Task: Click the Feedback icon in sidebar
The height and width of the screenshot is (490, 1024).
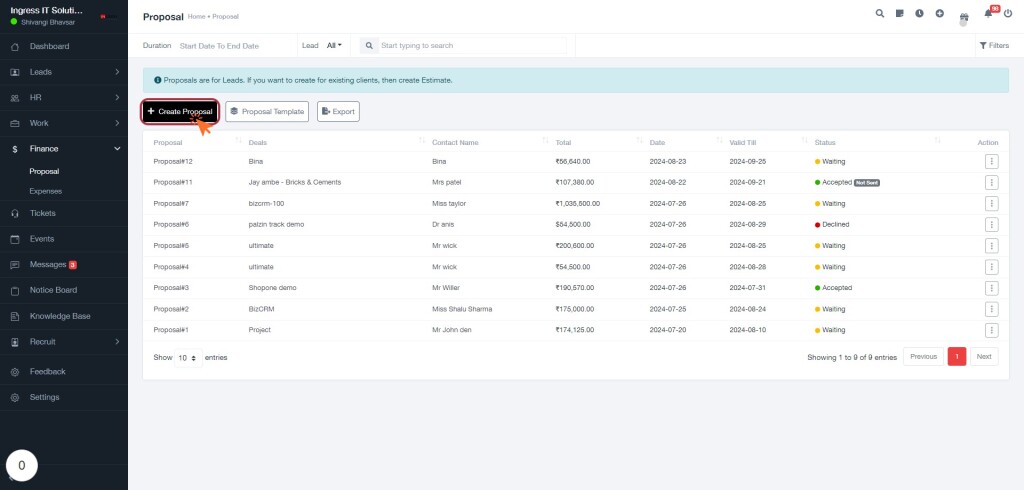Action: (15, 372)
